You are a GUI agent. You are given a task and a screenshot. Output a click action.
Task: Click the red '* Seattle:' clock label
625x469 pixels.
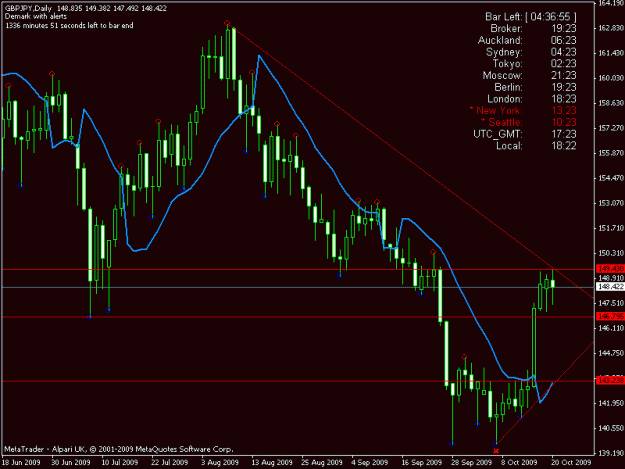[x=502, y=122]
